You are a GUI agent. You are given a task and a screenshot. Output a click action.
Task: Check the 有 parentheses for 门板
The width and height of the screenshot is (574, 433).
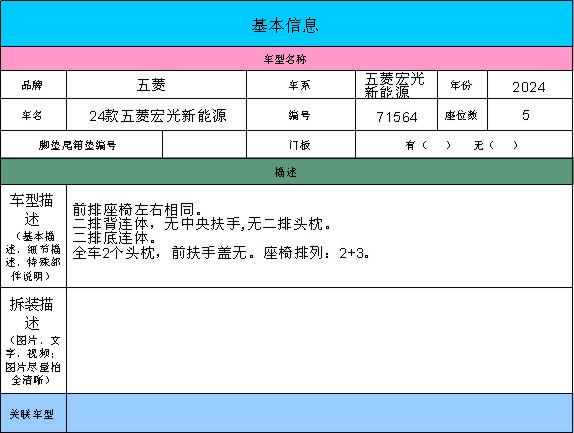[436, 145]
